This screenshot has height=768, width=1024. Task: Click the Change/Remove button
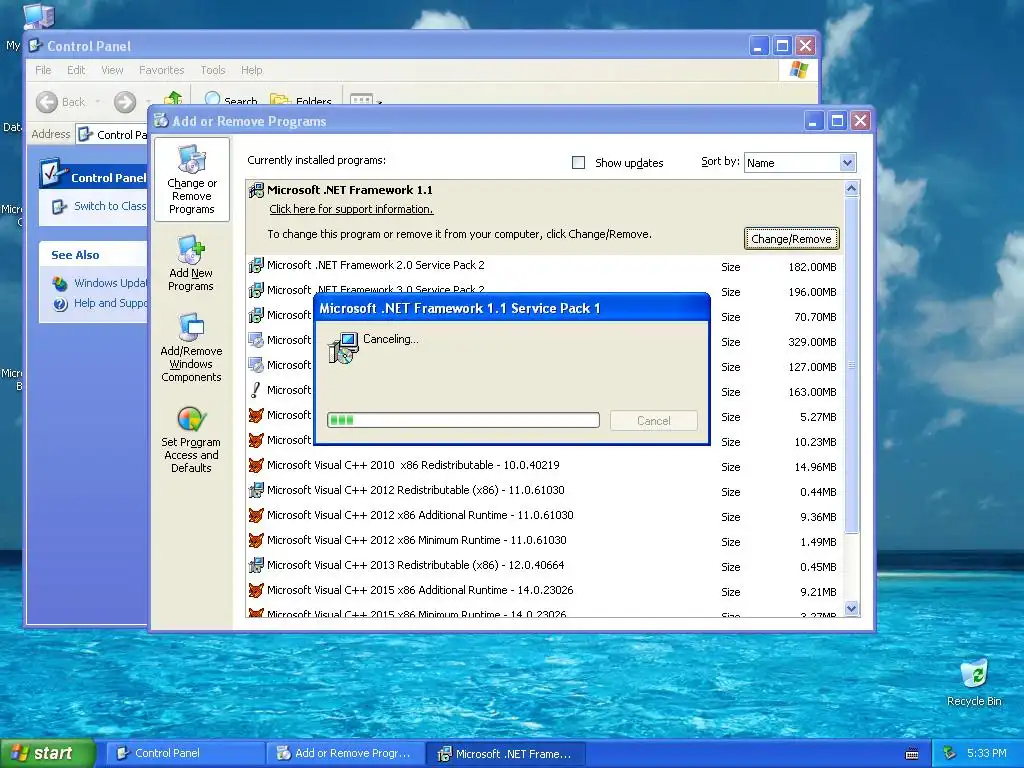[792, 238]
